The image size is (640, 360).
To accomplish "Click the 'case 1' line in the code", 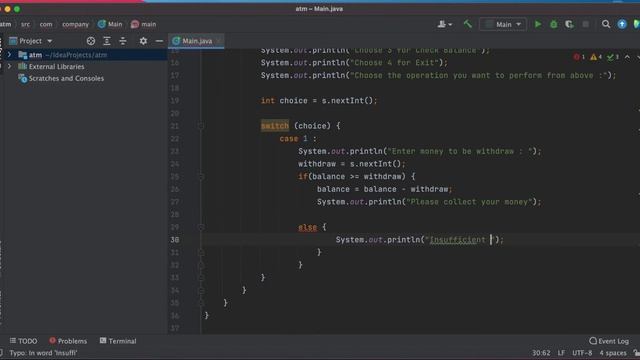I will coord(298,139).
